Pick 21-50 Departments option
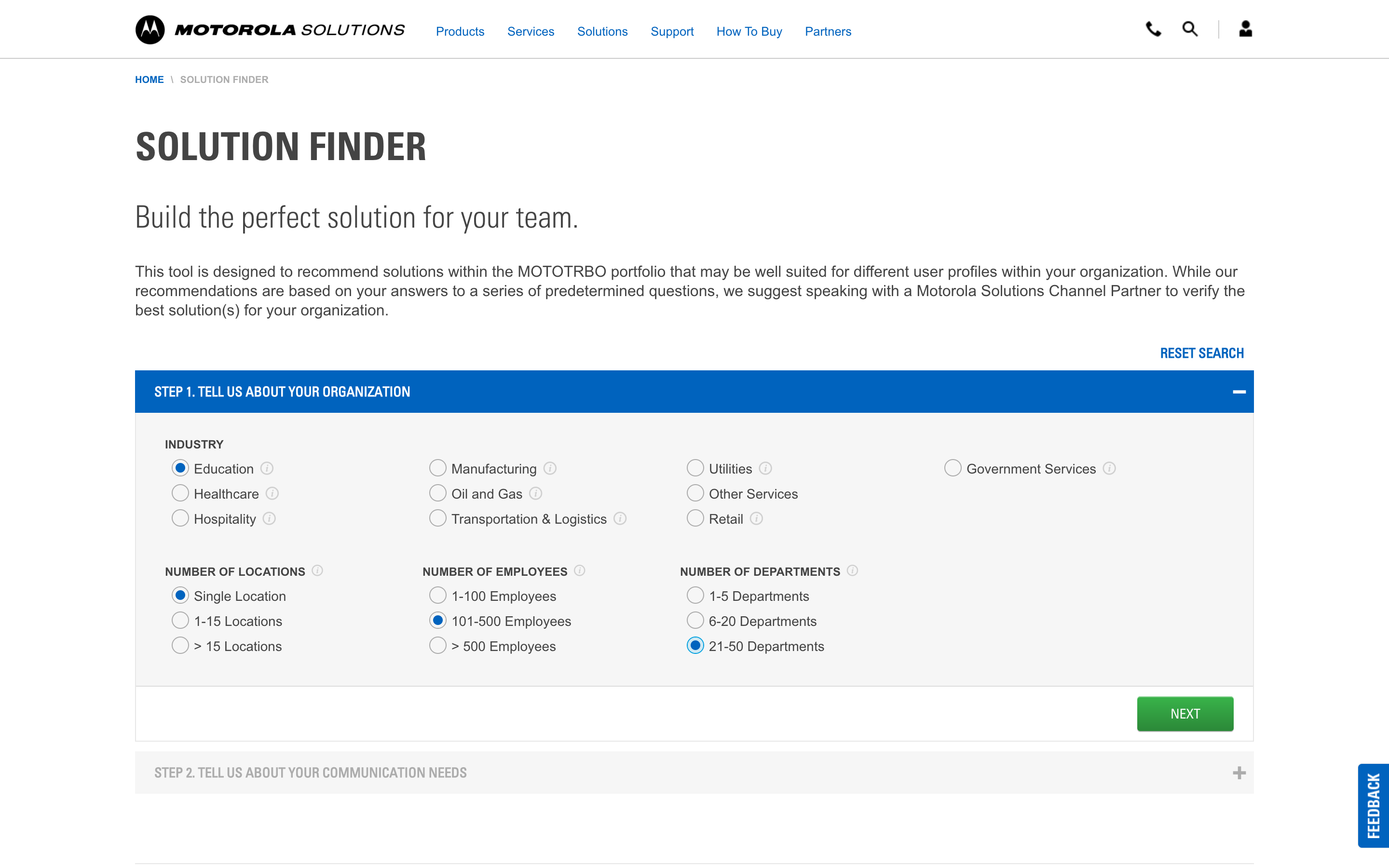Viewport: 1389px width, 868px height. (x=695, y=646)
